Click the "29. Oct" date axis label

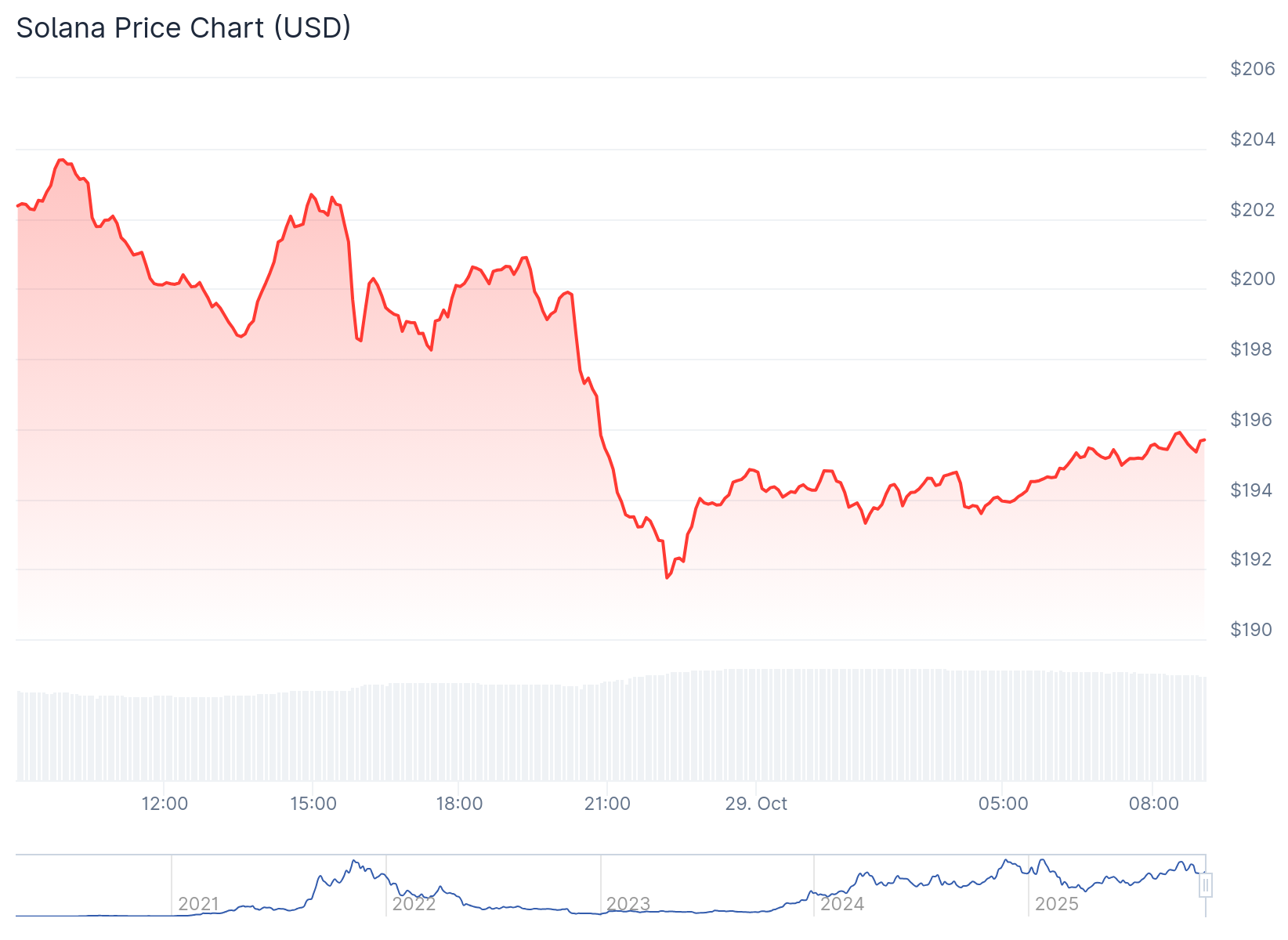(x=756, y=804)
